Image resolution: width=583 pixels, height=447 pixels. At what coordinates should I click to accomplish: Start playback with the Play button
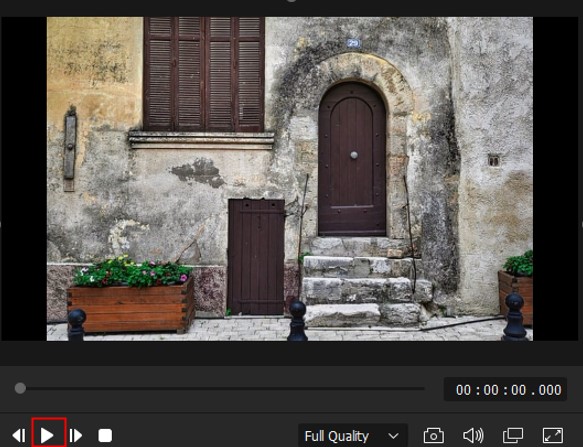coord(47,435)
